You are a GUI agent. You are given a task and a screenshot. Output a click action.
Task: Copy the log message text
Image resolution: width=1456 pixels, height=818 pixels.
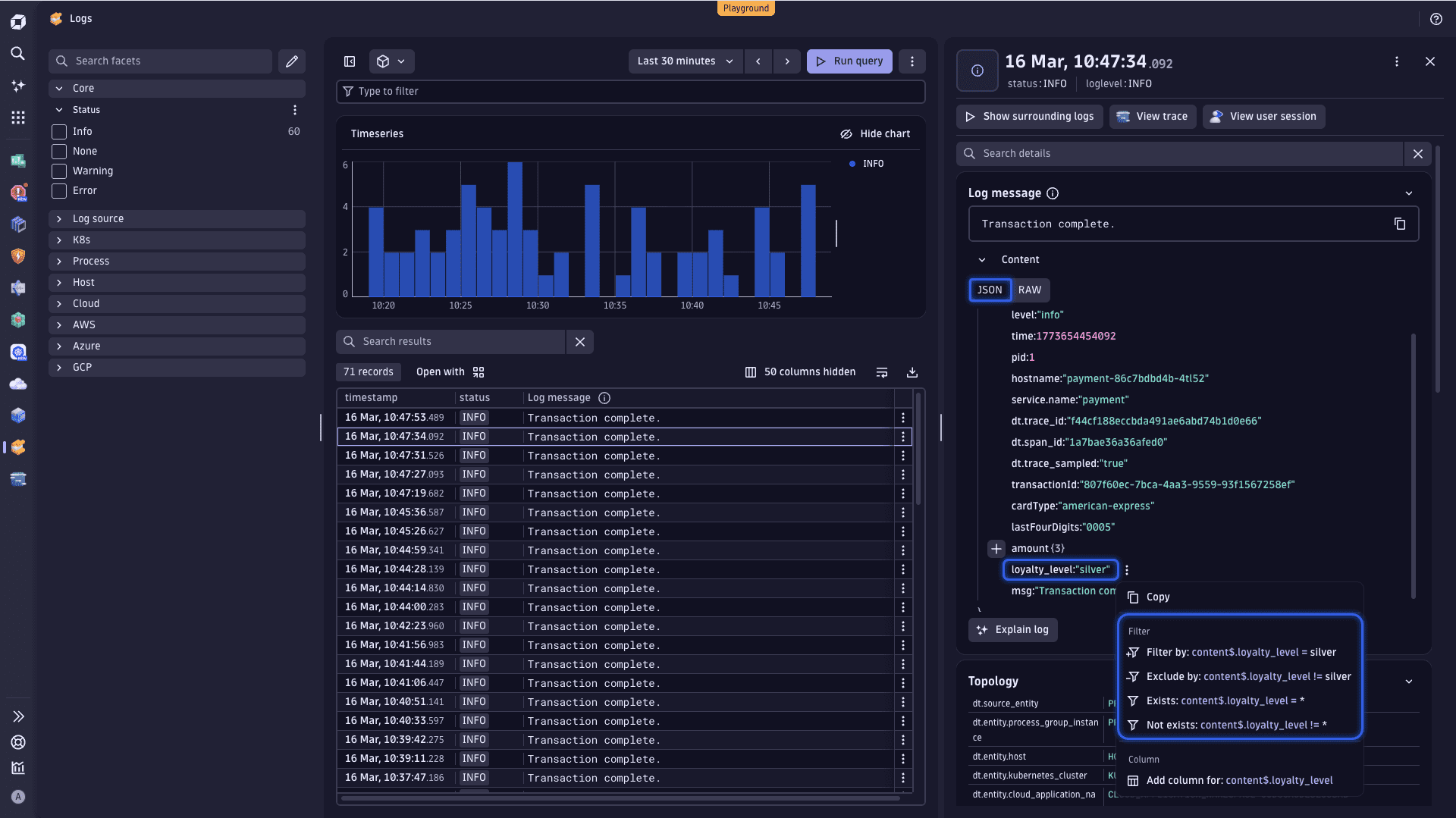point(1399,224)
